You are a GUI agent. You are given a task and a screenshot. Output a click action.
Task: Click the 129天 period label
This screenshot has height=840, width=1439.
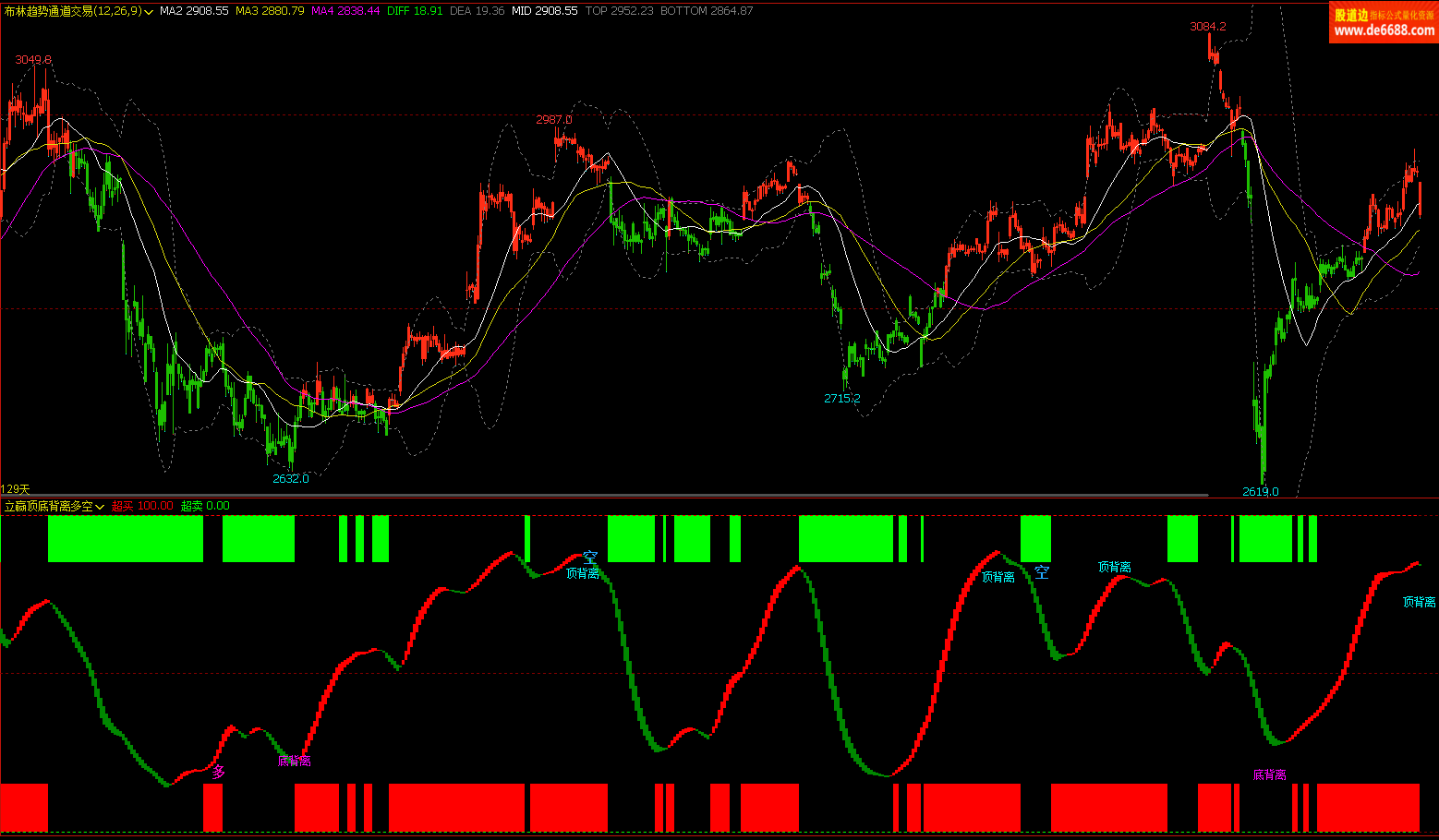pos(16,489)
